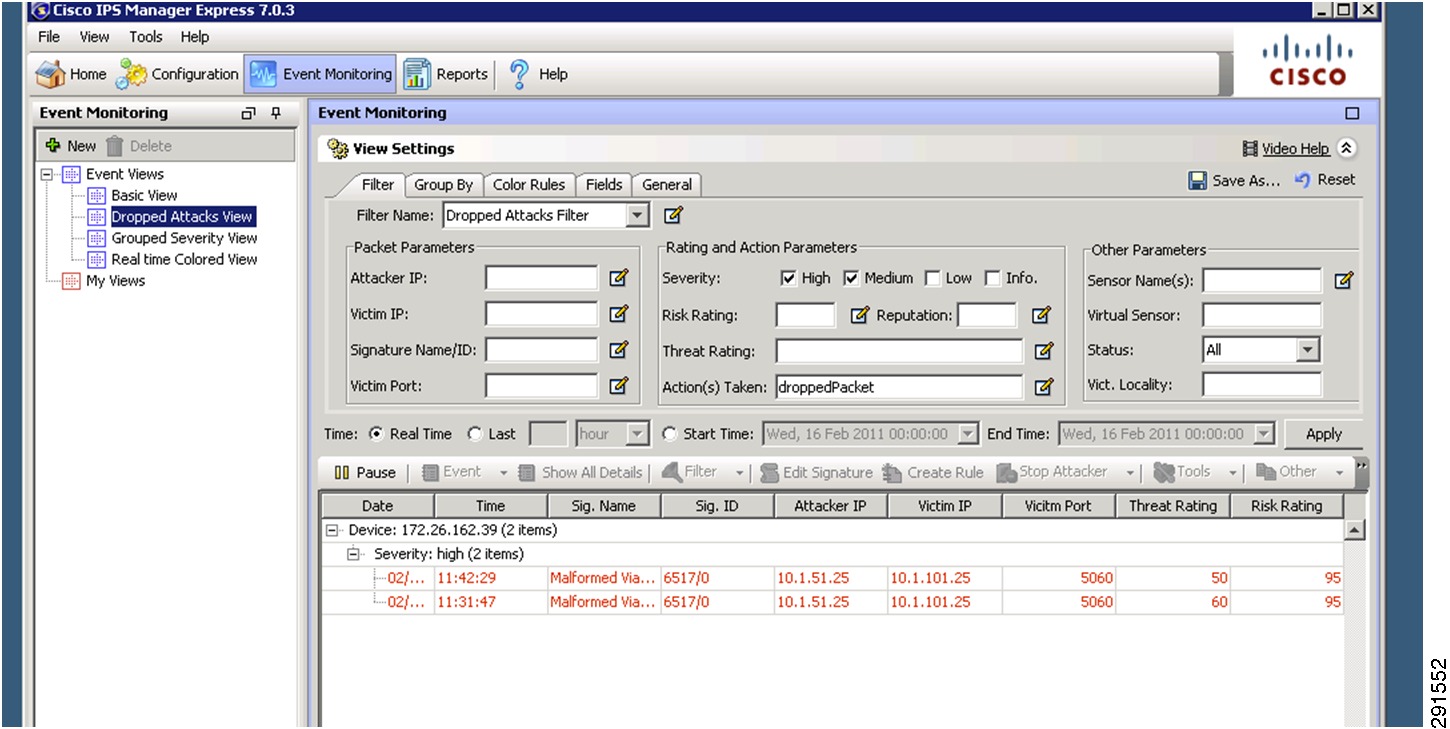Select Grouped Severity View
1450x729 pixels.
coord(184,238)
